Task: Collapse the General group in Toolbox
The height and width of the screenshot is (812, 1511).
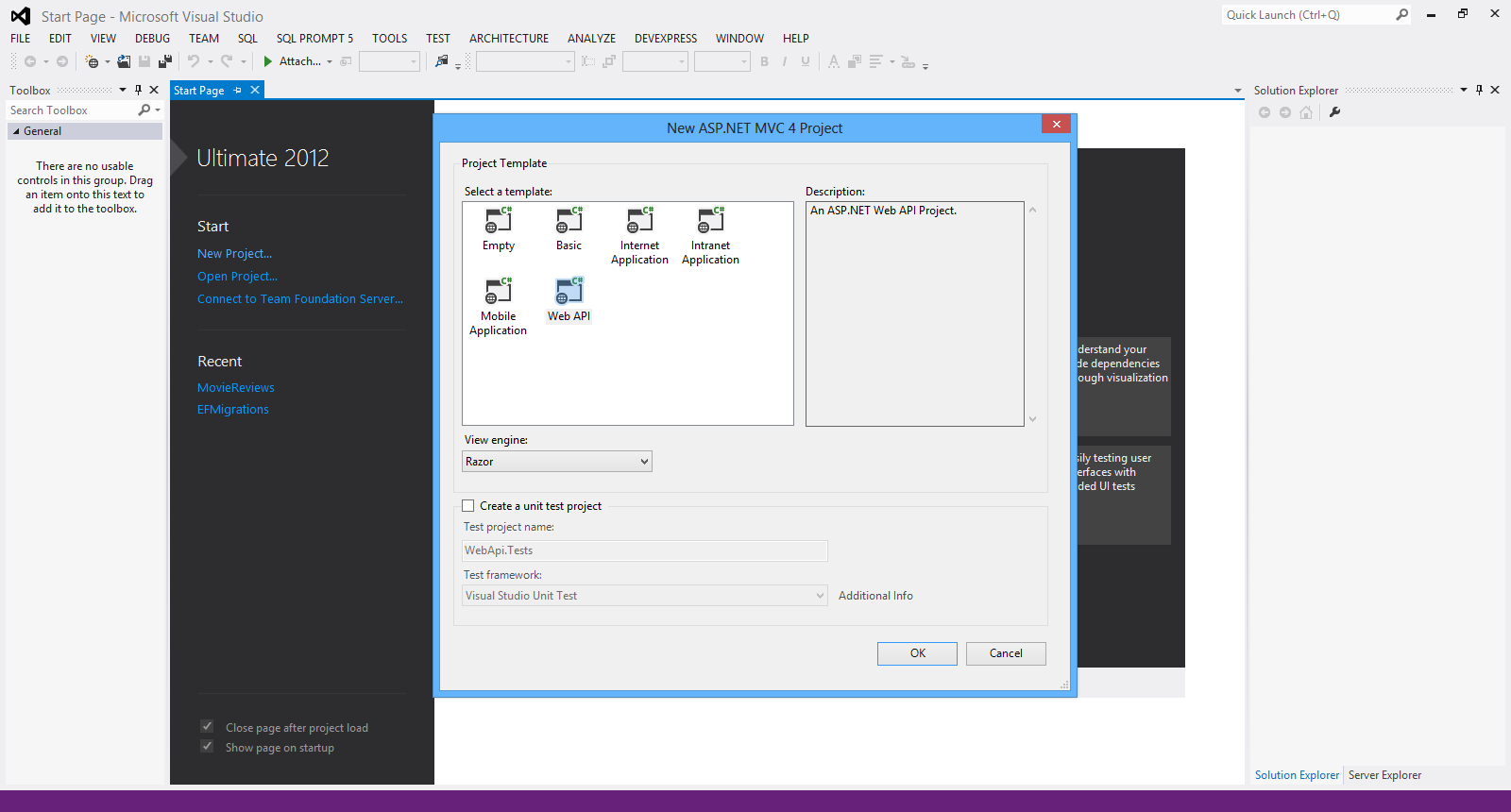Action: coord(16,131)
